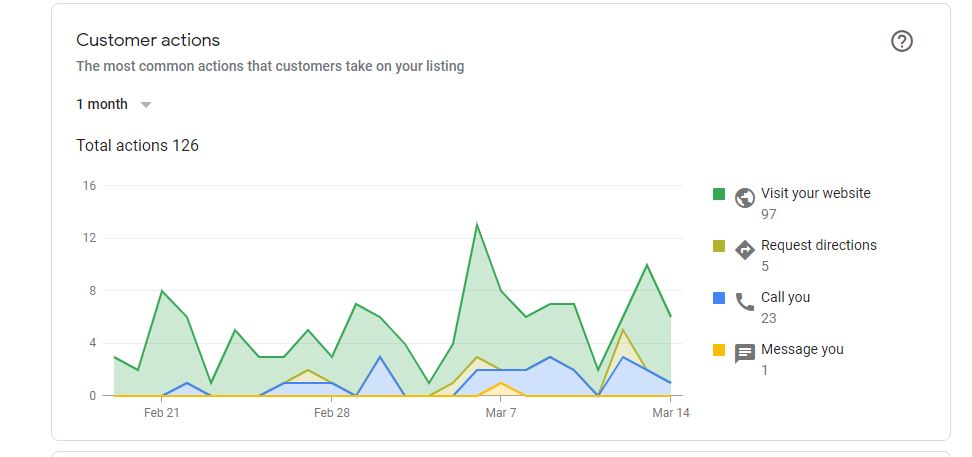Click the dropdown arrow beside 1 month

[x=145, y=104]
